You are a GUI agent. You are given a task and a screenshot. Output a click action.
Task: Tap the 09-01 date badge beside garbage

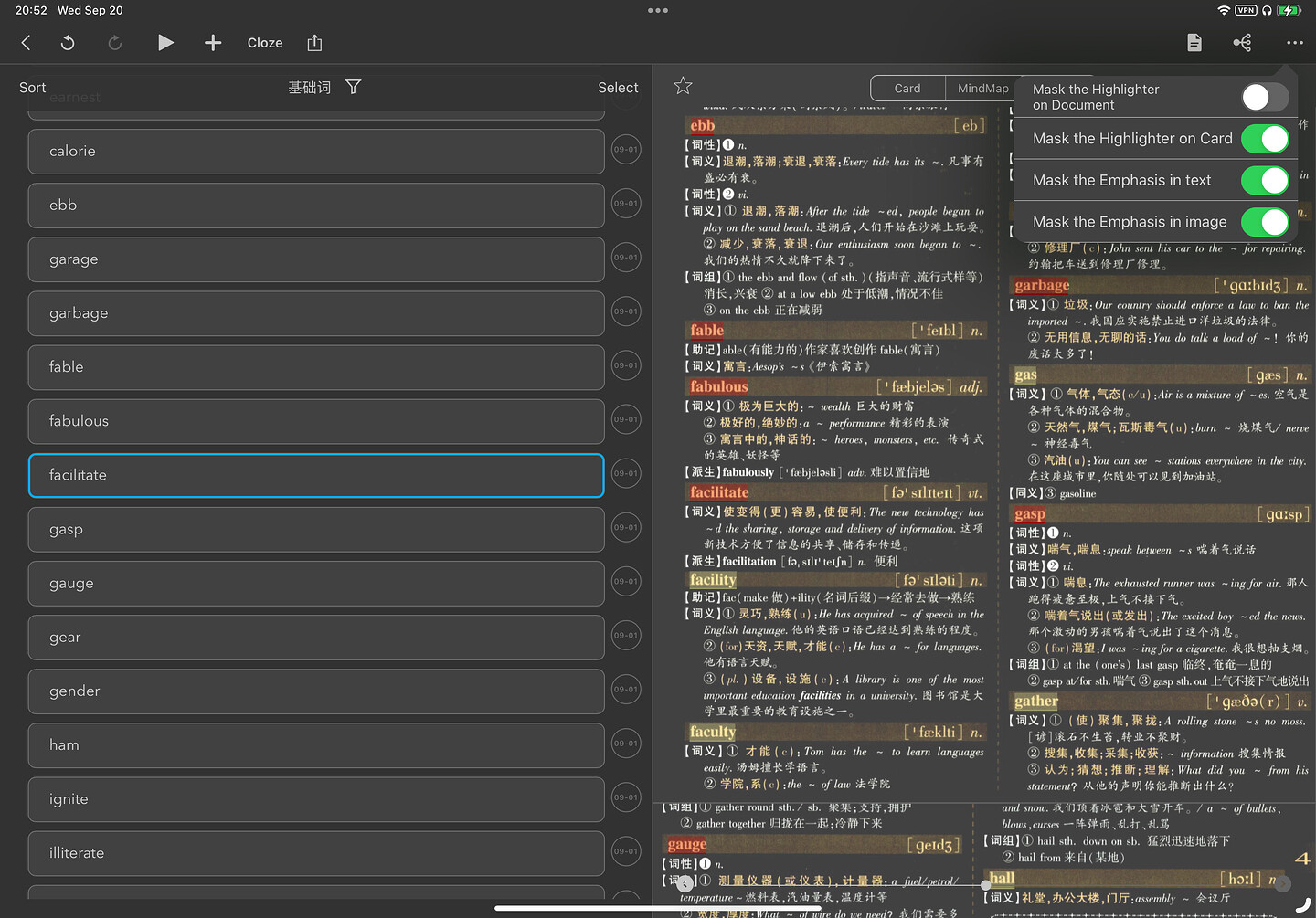click(x=626, y=311)
